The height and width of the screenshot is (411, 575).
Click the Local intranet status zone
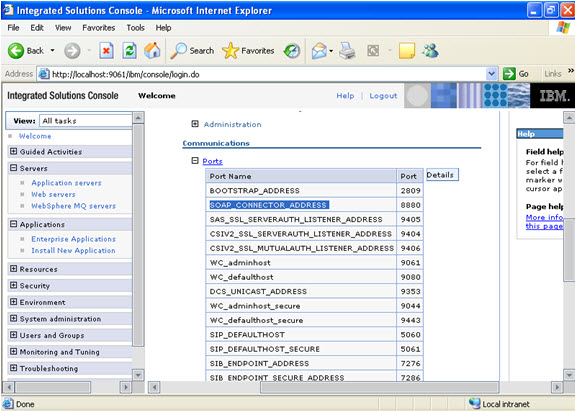click(x=499, y=404)
